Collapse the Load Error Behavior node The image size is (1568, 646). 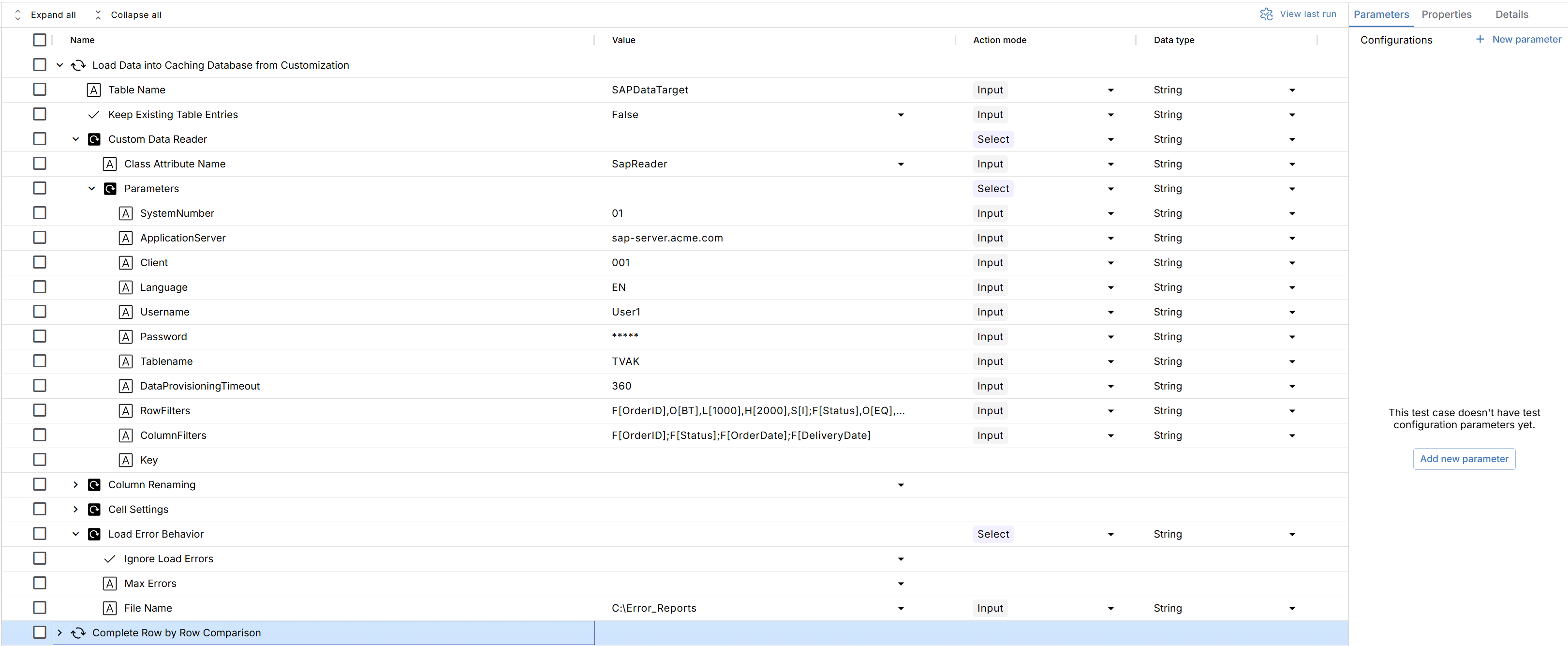75,534
